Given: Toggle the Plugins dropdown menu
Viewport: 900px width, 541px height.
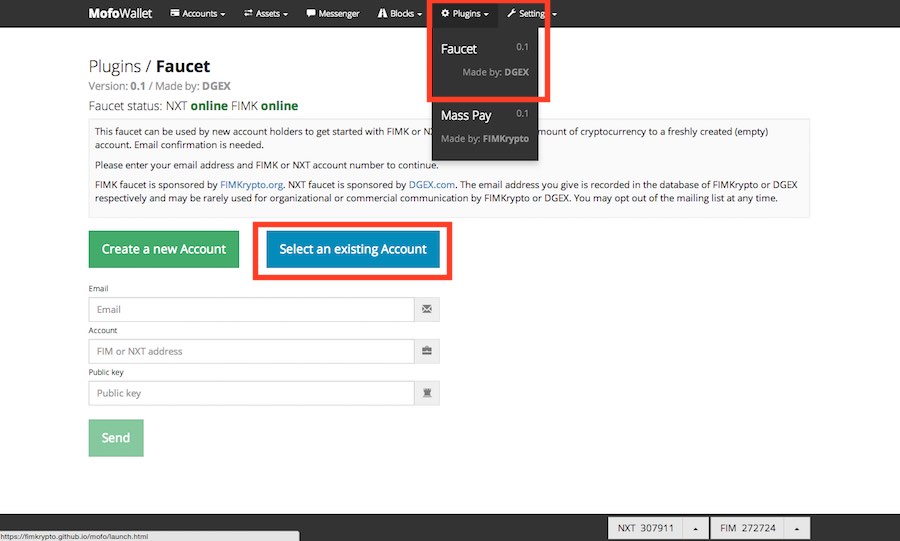Looking at the screenshot, I should (x=465, y=13).
